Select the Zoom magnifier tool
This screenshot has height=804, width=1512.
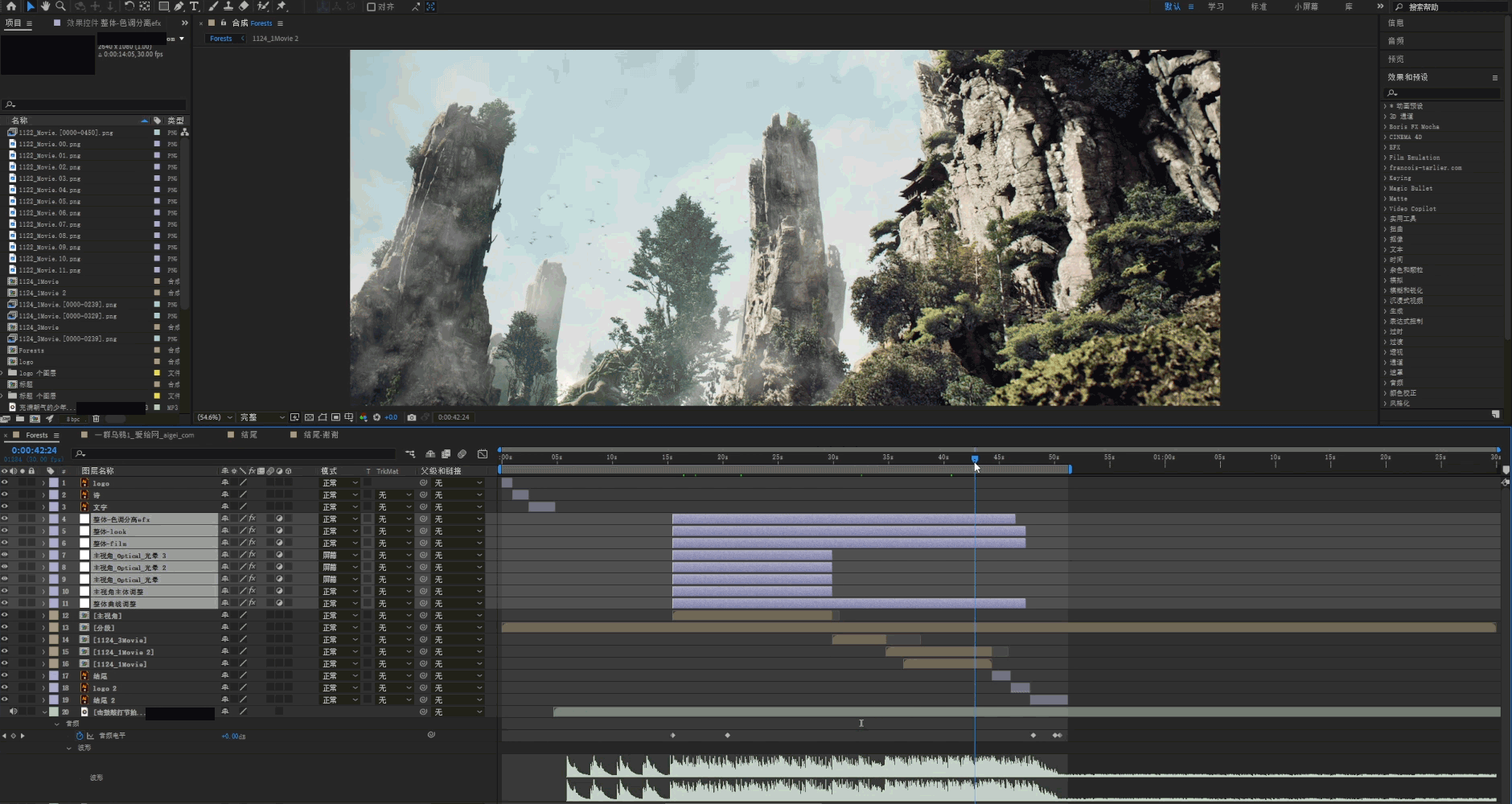(60, 6)
